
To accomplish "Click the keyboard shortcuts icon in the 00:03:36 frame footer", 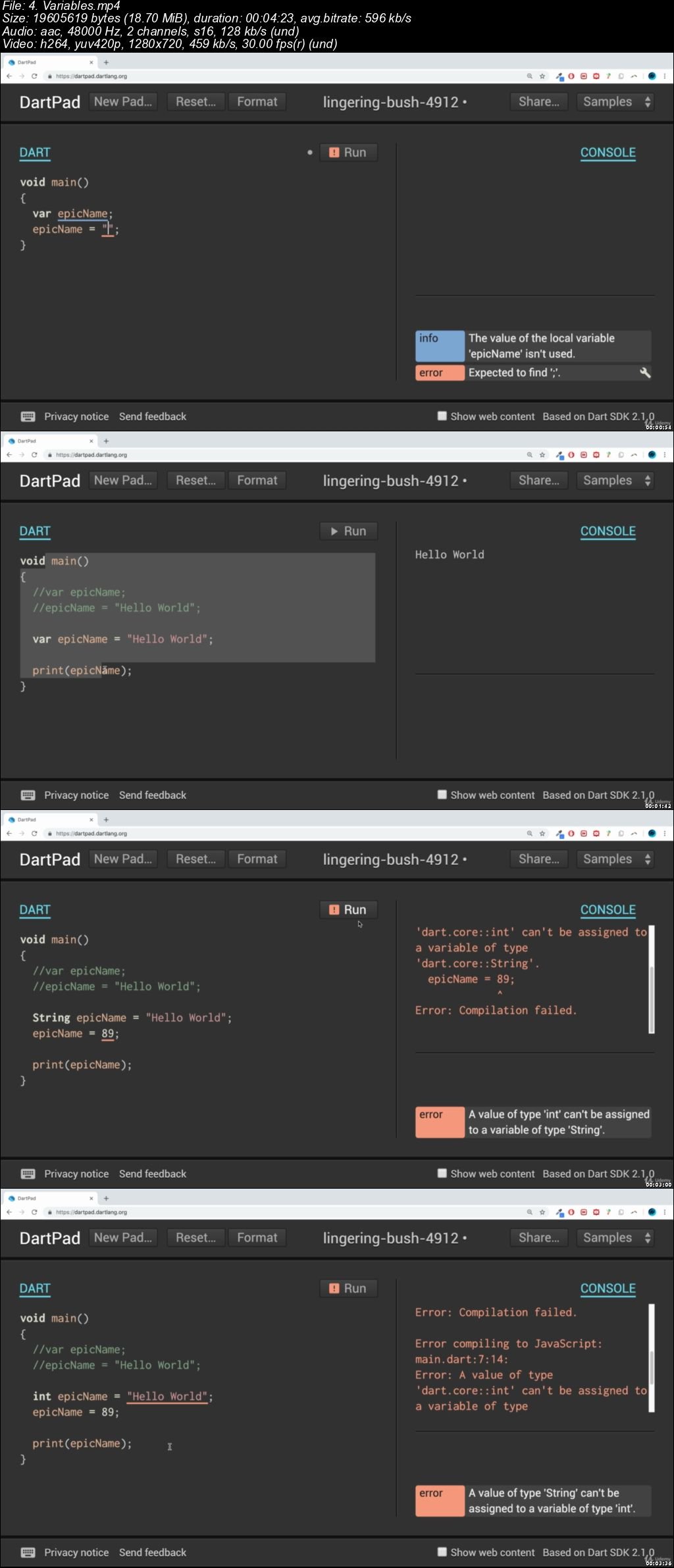I will coord(28,1552).
